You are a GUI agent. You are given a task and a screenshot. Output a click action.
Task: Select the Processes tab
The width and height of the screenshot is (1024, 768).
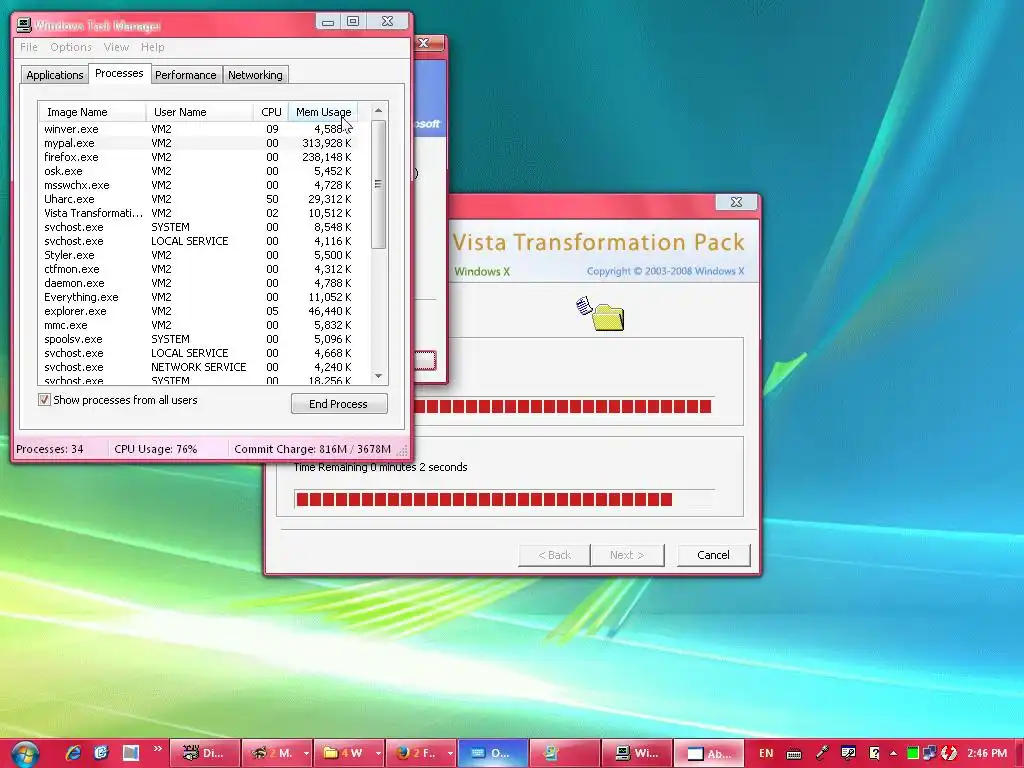pyautogui.click(x=119, y=73)
